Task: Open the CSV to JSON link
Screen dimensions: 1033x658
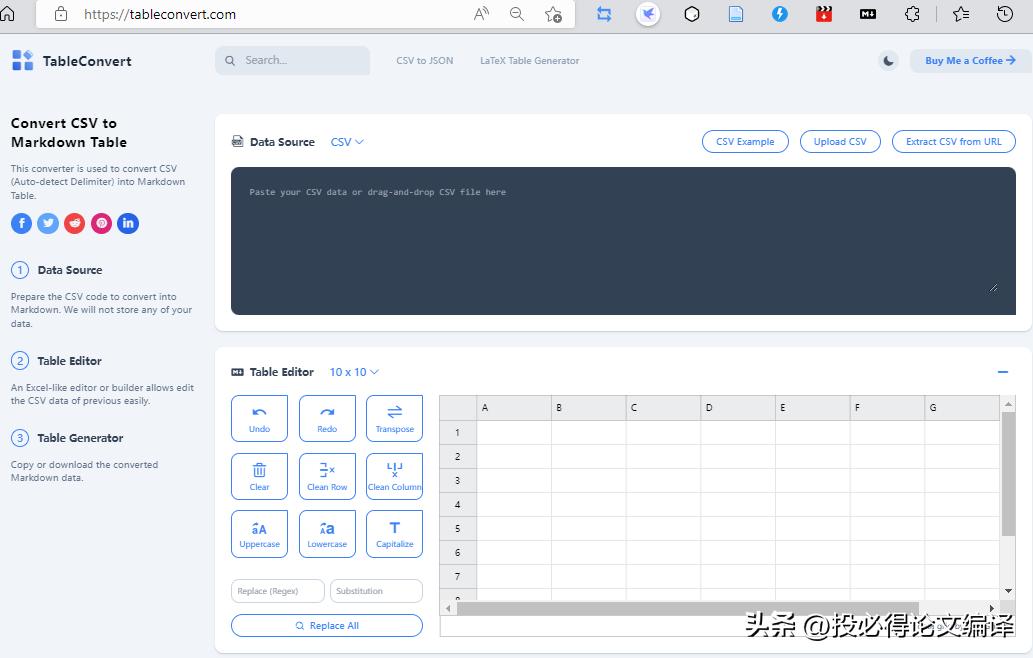Action: tap(425, 61)
